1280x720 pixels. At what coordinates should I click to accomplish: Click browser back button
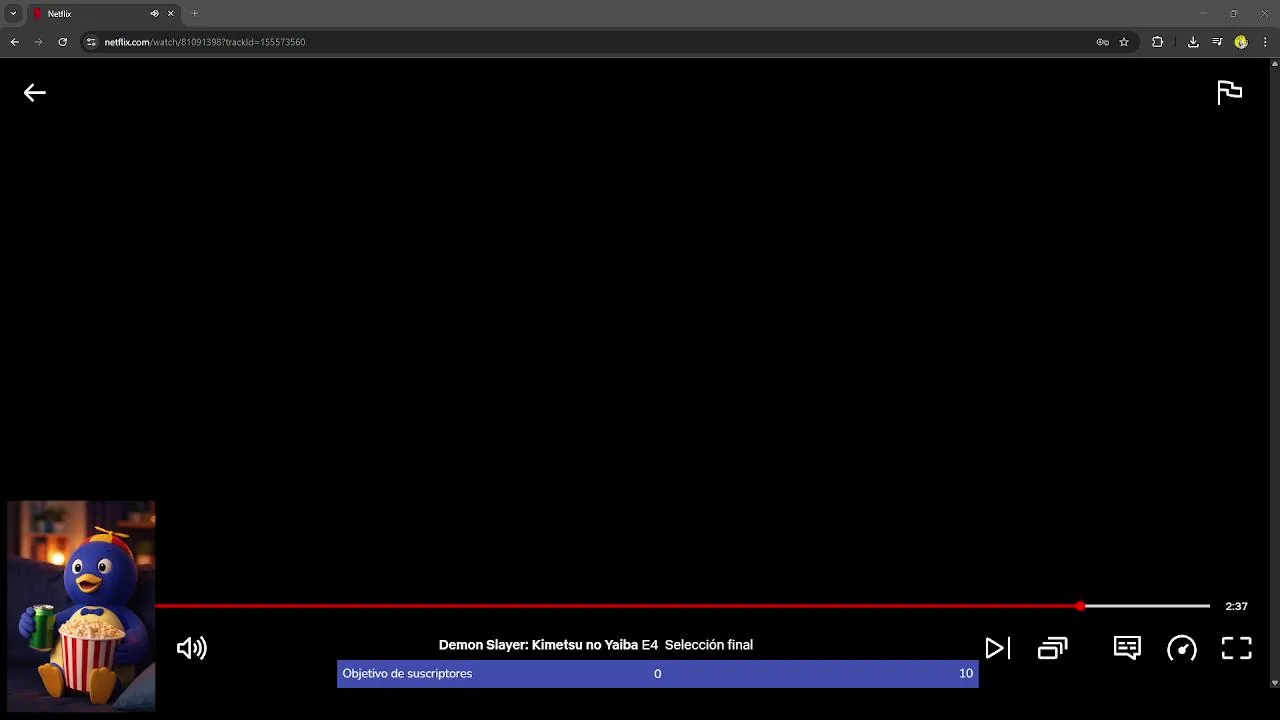[14, 42]
